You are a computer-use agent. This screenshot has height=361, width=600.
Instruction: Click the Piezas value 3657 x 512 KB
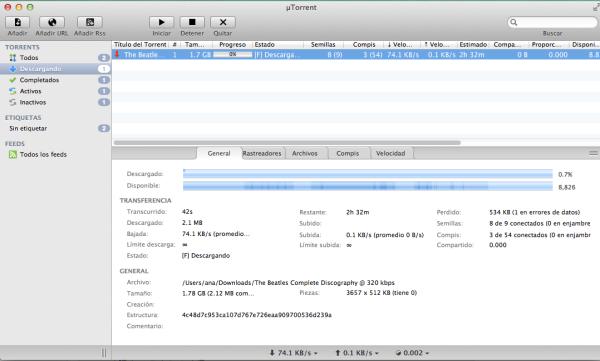coord(381,293)
